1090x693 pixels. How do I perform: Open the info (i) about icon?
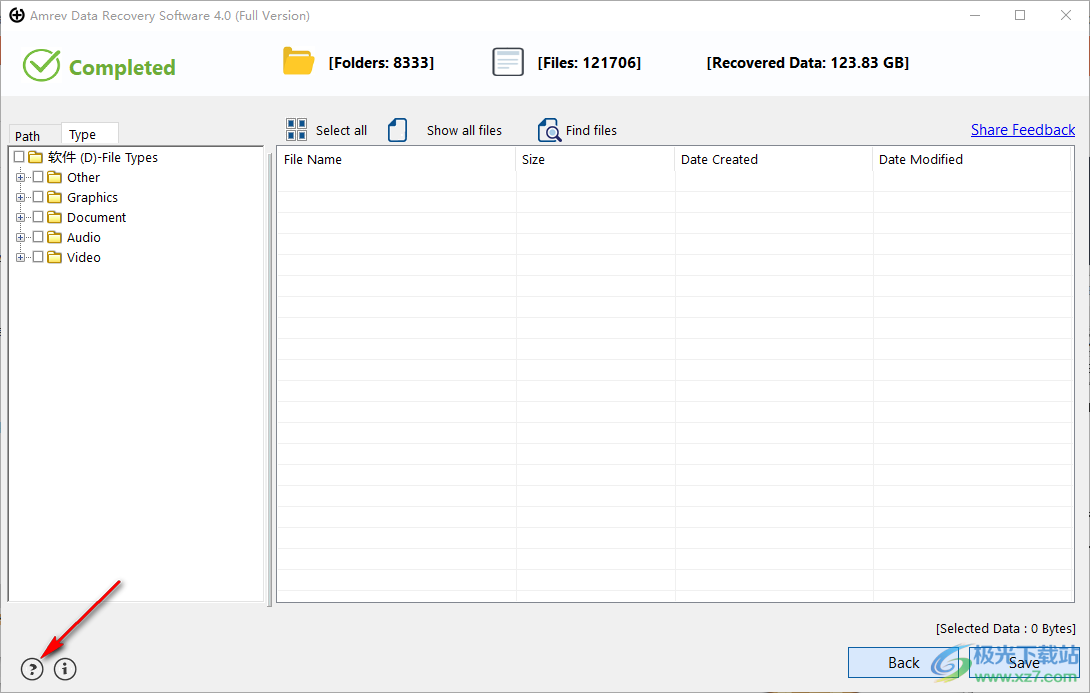coord(65,669)
